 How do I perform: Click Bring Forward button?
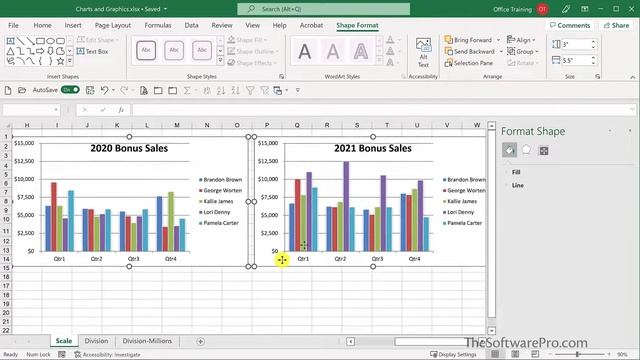click(x=468, y=40)
